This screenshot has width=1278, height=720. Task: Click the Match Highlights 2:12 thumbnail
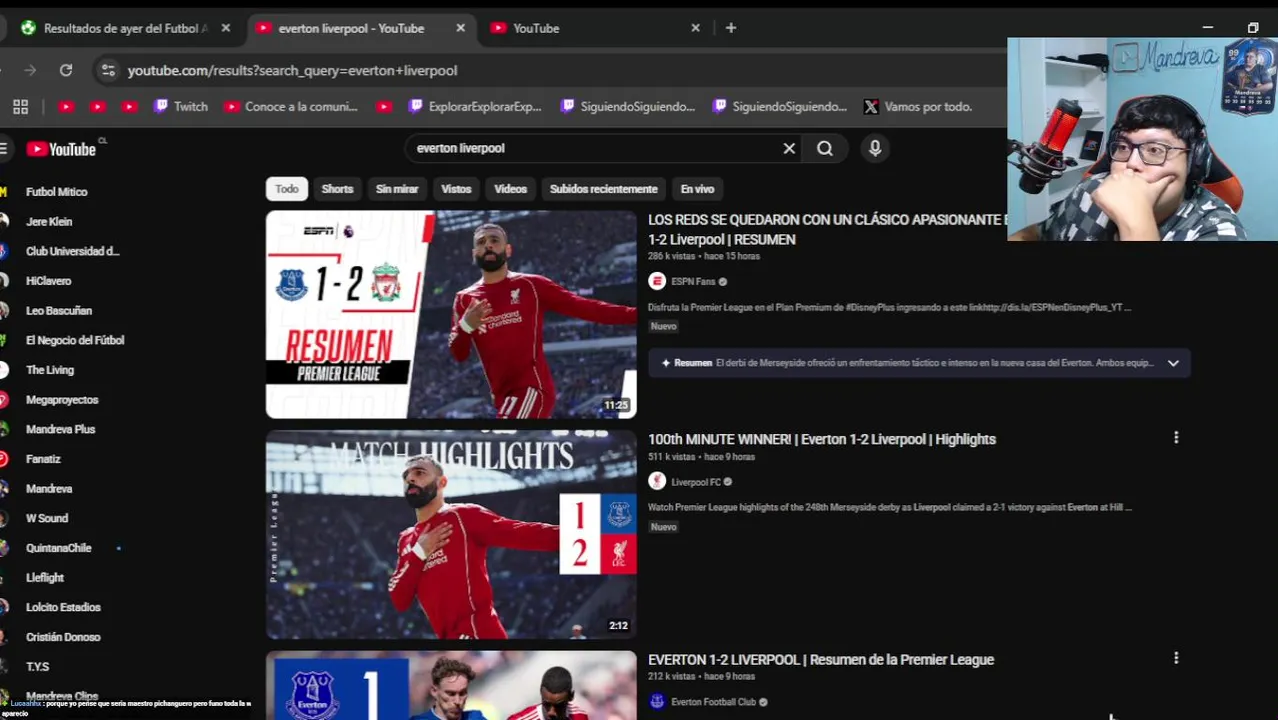[x=451, y=535]
